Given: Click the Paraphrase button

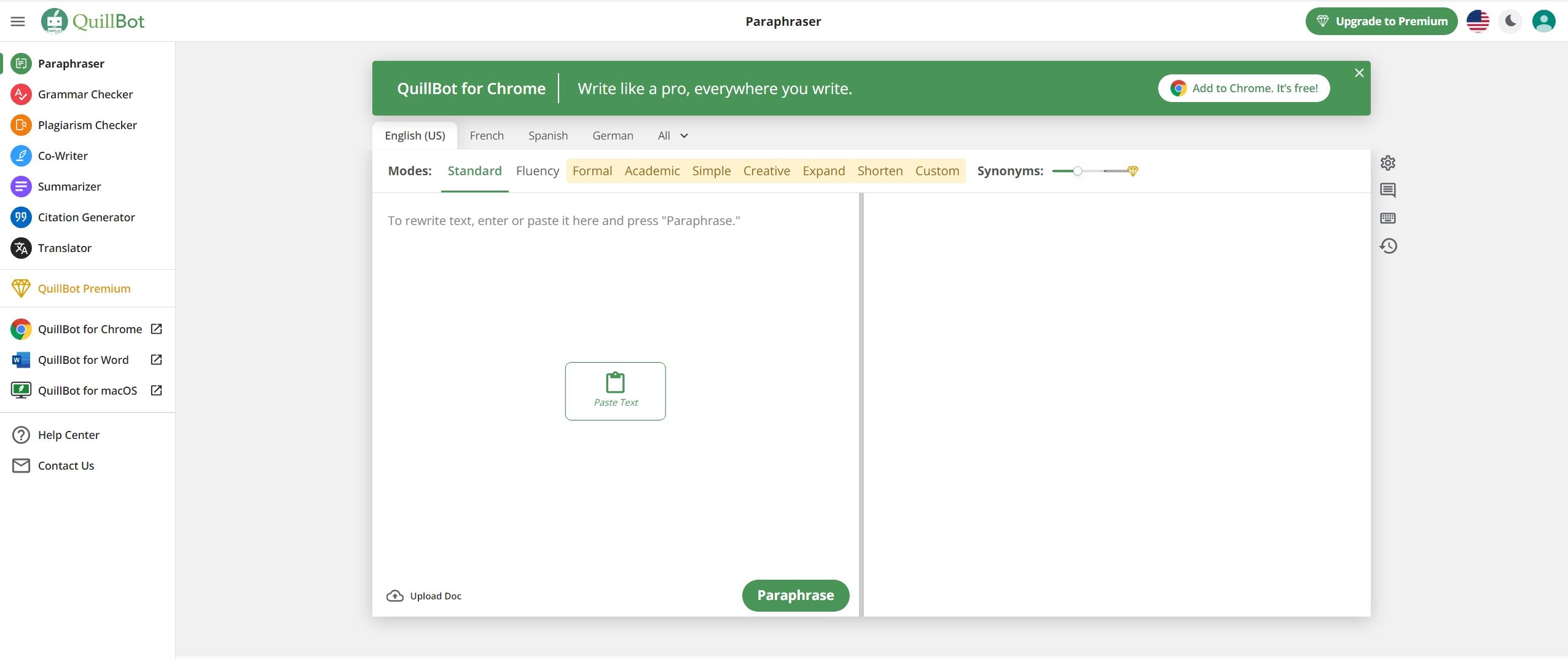Looking at the screenshot, I should point(796,596).
